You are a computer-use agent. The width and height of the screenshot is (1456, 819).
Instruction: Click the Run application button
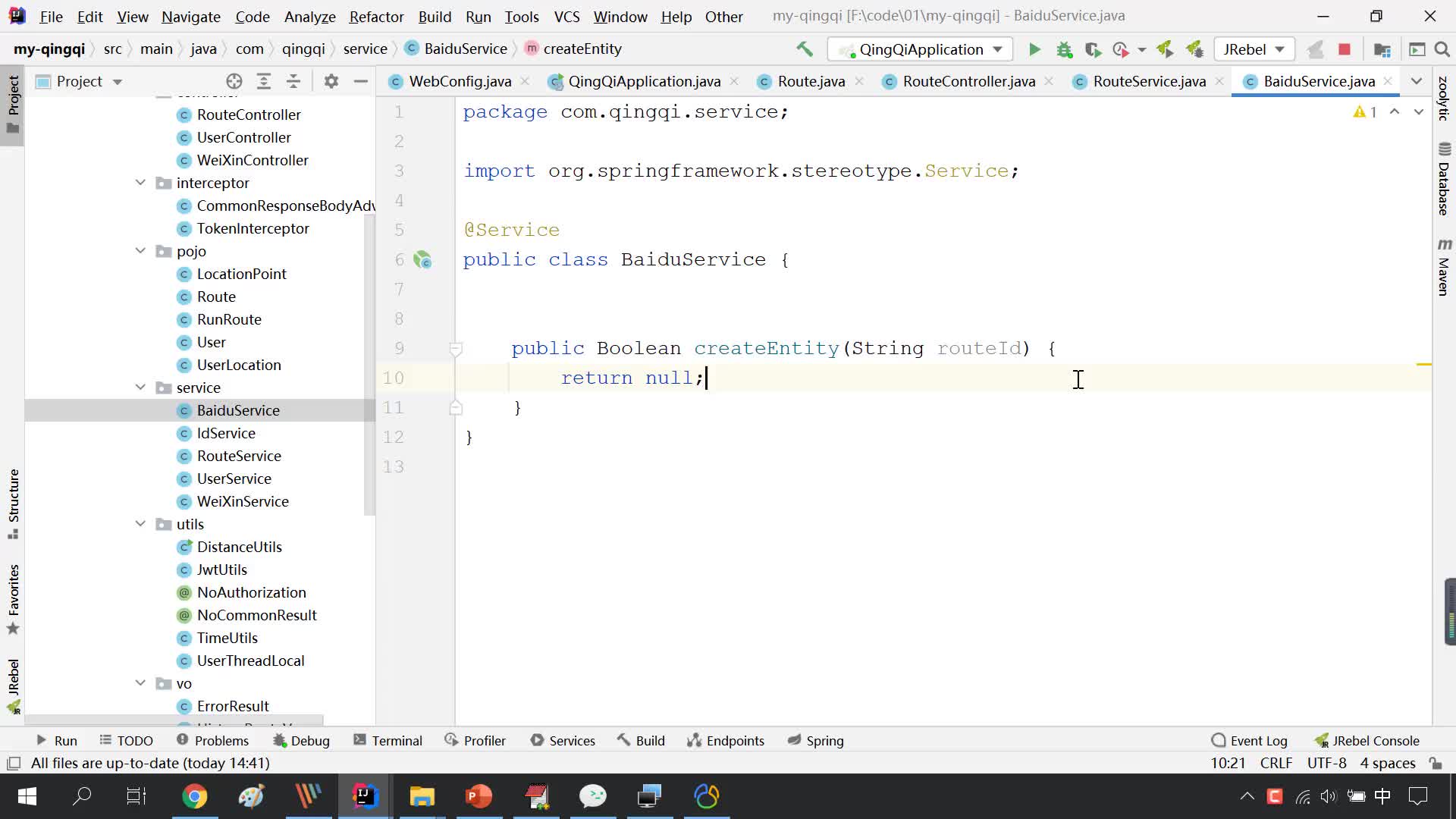[1034, 49]
